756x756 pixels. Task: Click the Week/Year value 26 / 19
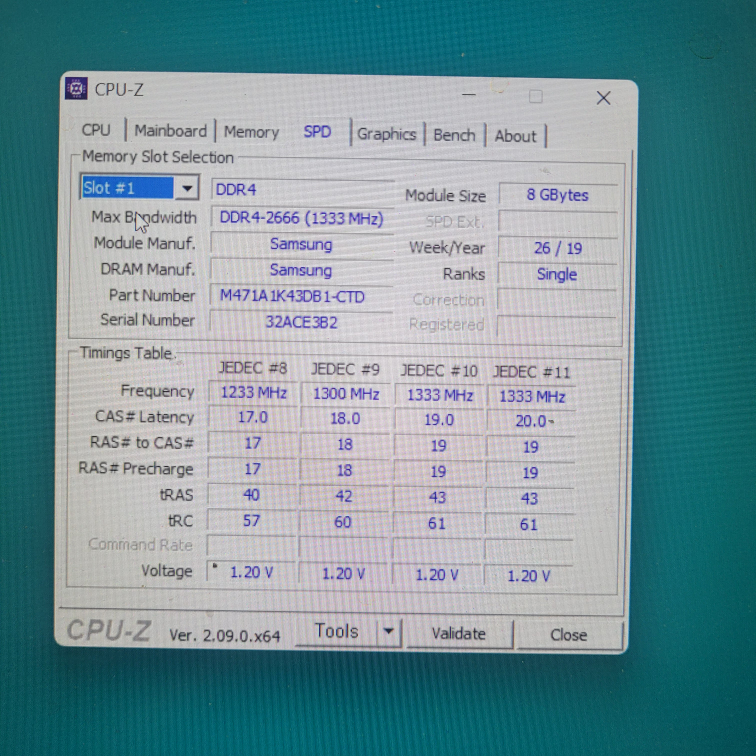click(x=558, y=248)
